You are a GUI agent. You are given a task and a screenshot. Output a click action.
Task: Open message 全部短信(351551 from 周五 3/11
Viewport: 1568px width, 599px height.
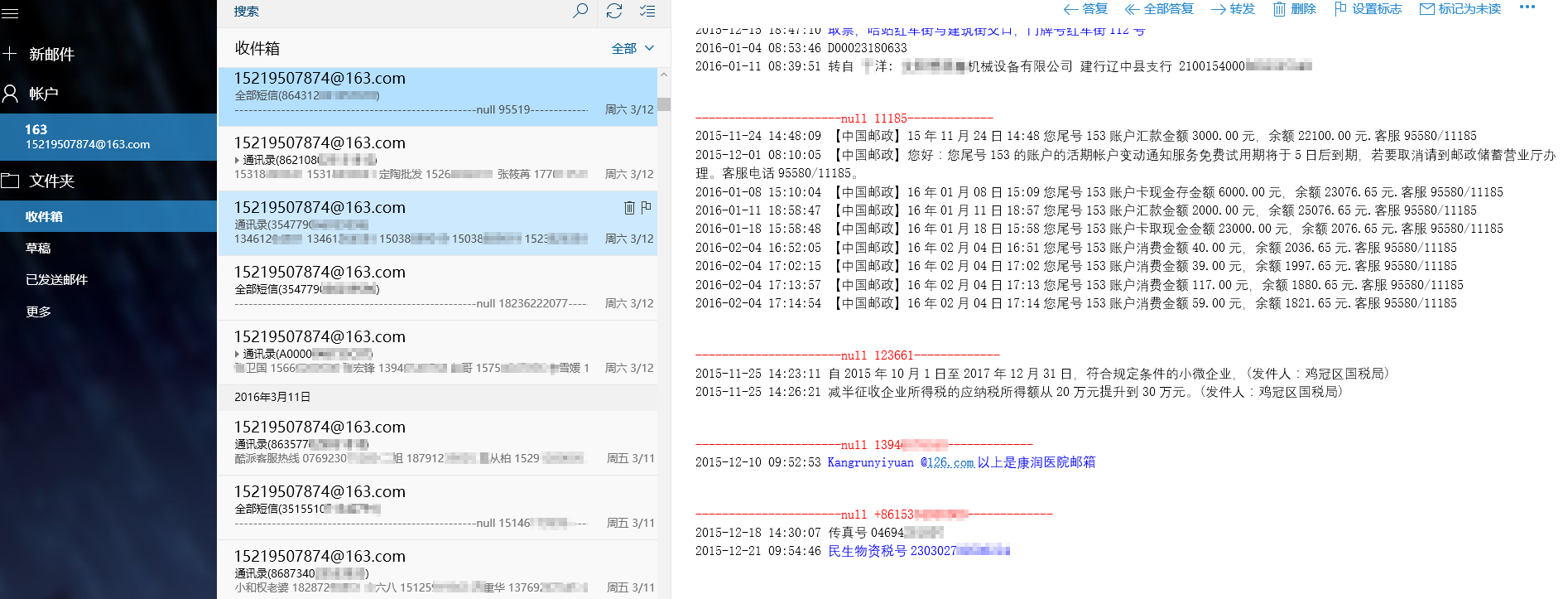[437, 508]
